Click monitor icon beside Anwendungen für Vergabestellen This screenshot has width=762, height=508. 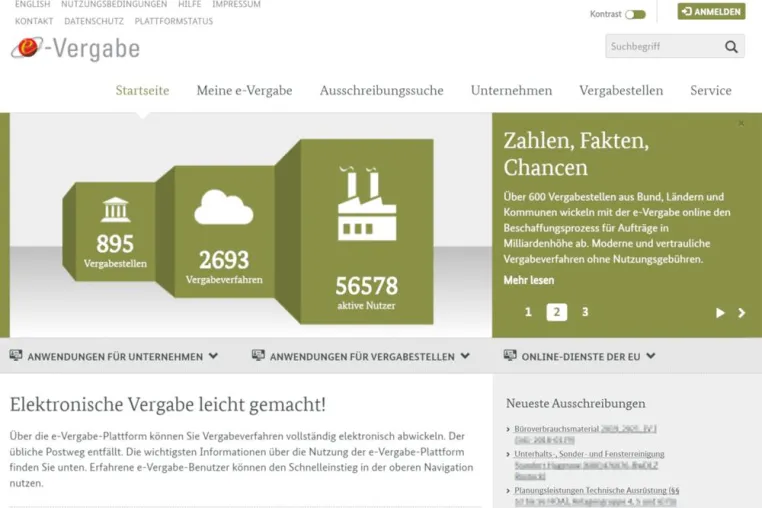point(258,355)
